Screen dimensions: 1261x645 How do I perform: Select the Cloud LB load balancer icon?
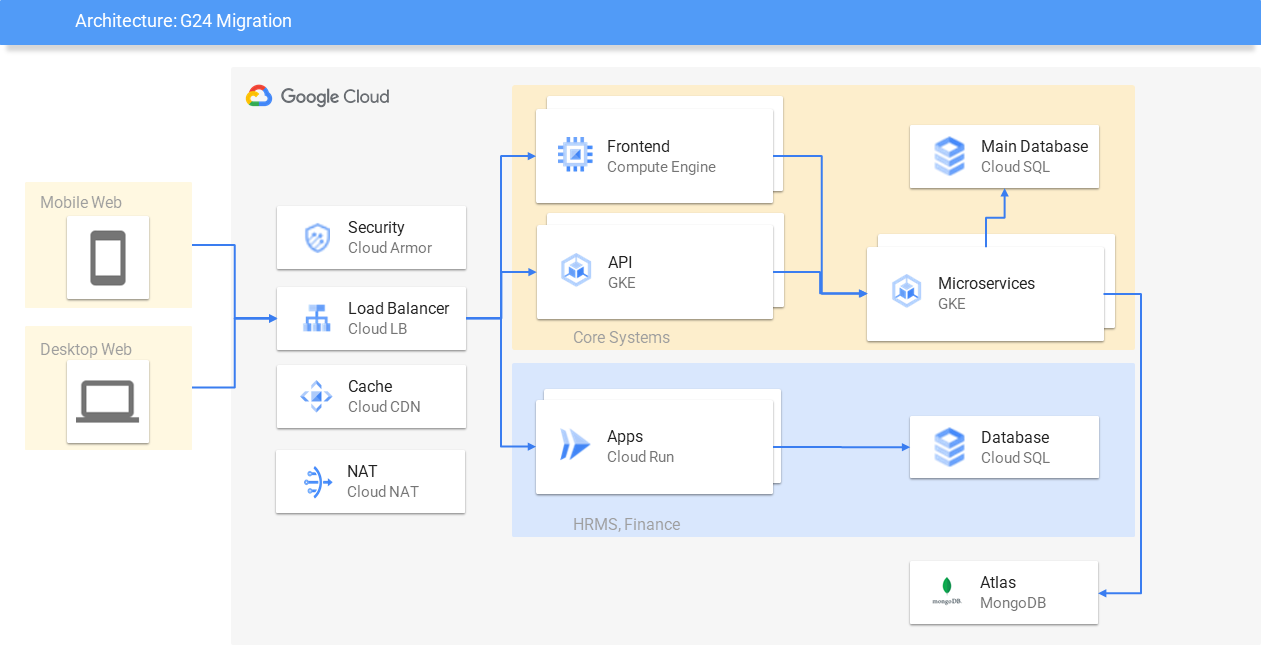[x=317, y=319]
